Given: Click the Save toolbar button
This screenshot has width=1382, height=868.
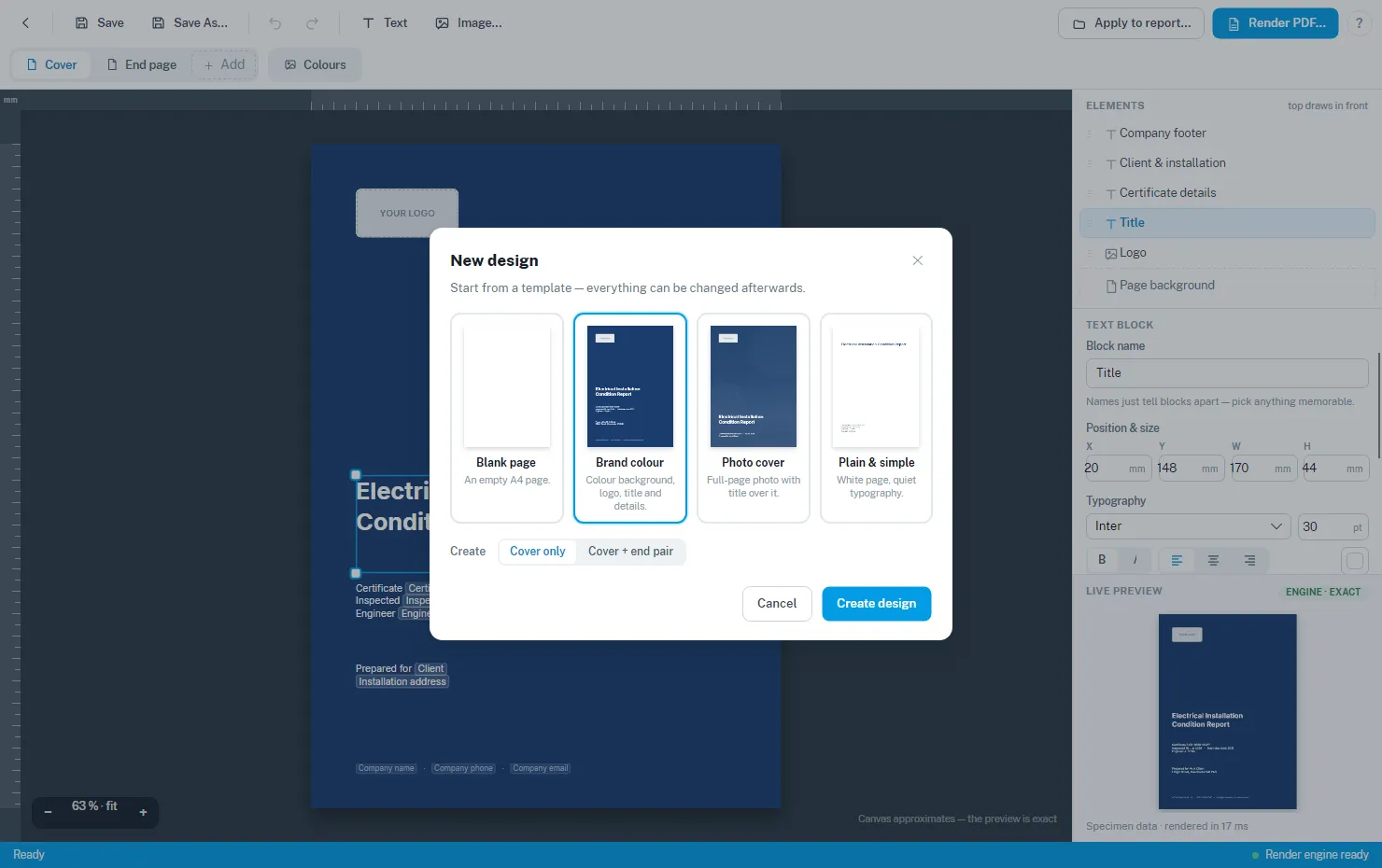Looking at the screenshot, I should 99,23.
